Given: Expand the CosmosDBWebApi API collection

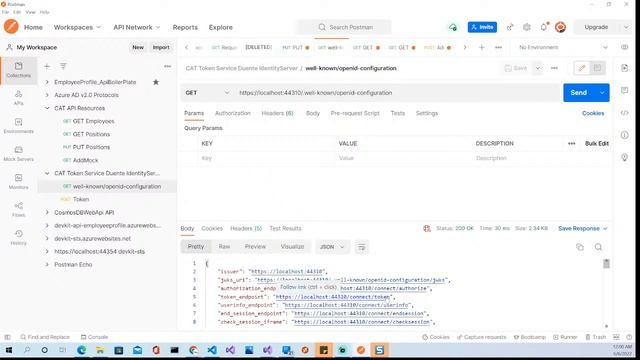Looking at the screenshot, I should tap(47, 213).
